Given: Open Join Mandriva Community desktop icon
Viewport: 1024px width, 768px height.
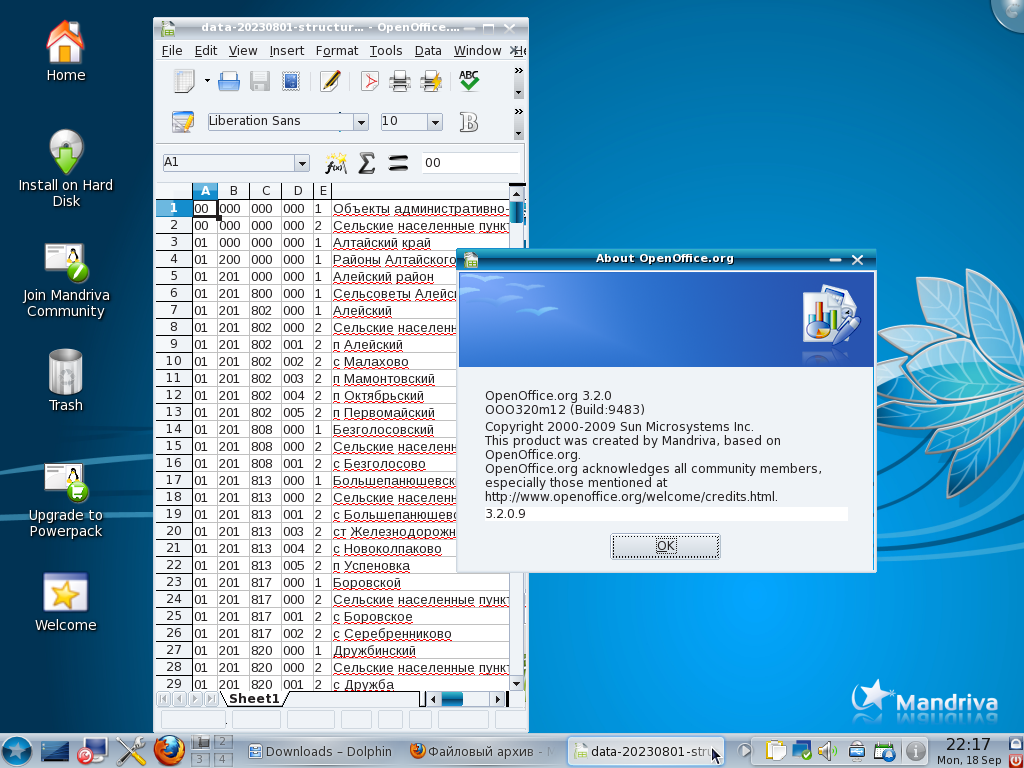Looking at the screenshot, I should (x=65, y=280).
